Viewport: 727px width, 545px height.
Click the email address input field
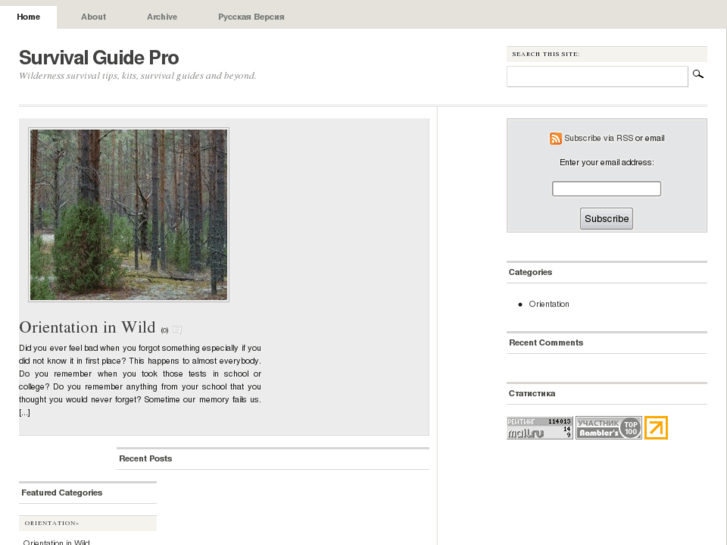click(606, 189)
